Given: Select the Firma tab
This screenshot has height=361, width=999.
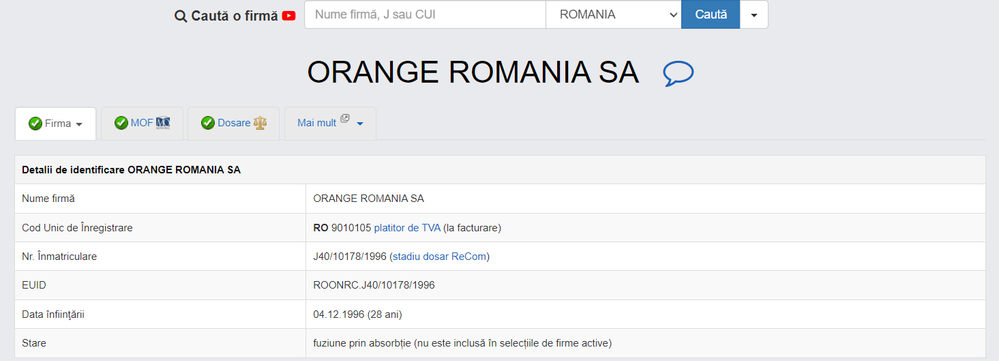Looking at the screenshot, I should click(55, 124).
